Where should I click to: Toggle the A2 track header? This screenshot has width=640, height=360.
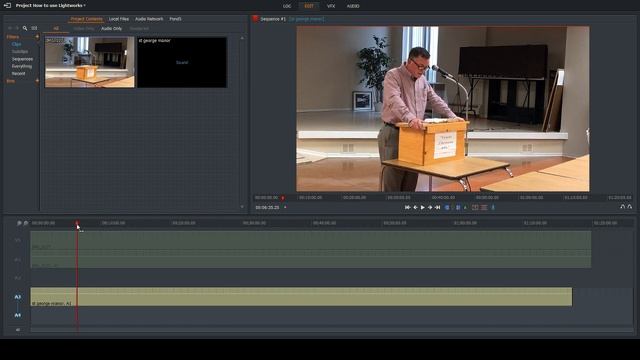pyautogui.click(x=18, y=278)
